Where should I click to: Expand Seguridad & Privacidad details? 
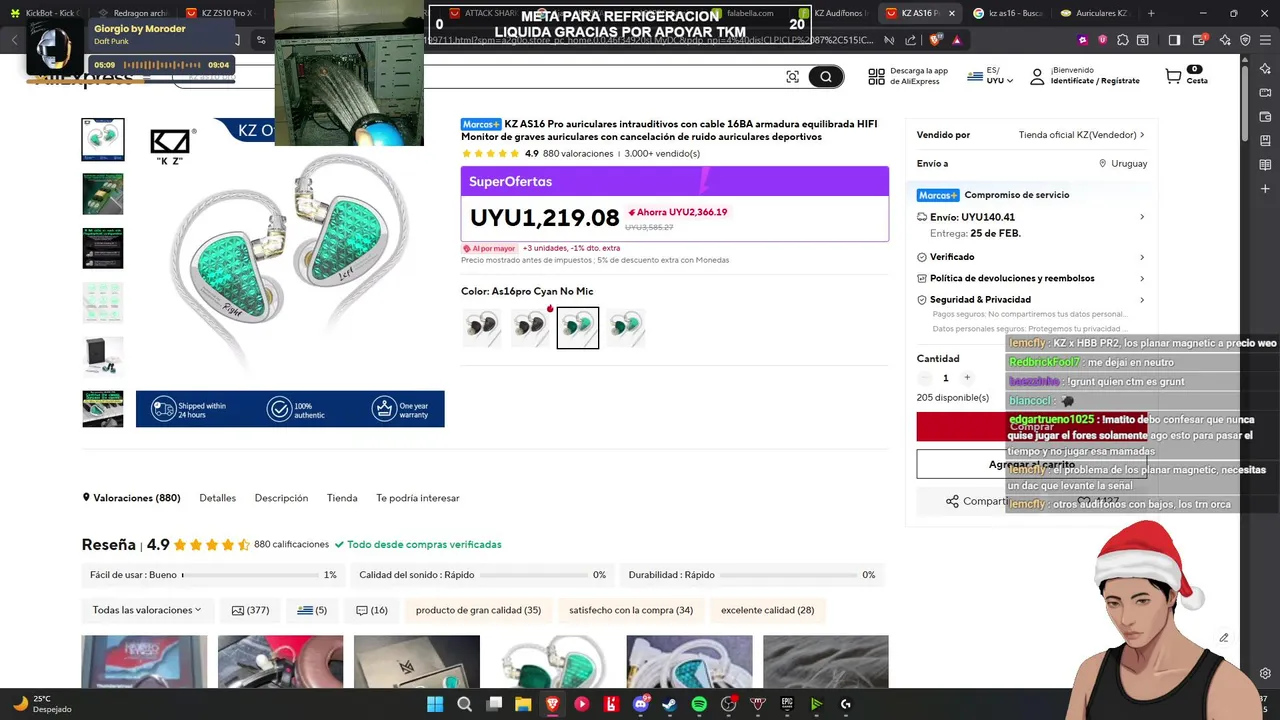[x=1031, y=299]
